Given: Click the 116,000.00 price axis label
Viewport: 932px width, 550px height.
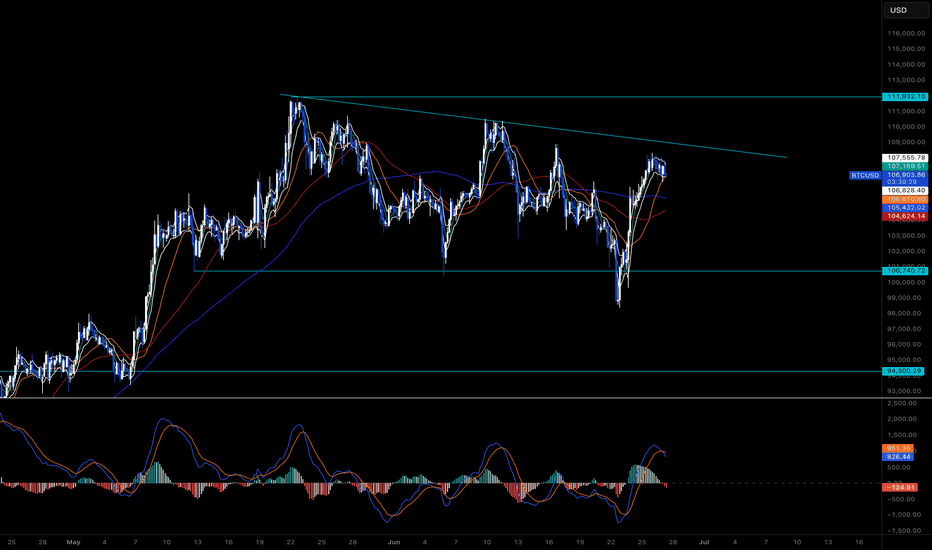Looking at the screenshot, I should pyautogui.click(x=906, y=33).
